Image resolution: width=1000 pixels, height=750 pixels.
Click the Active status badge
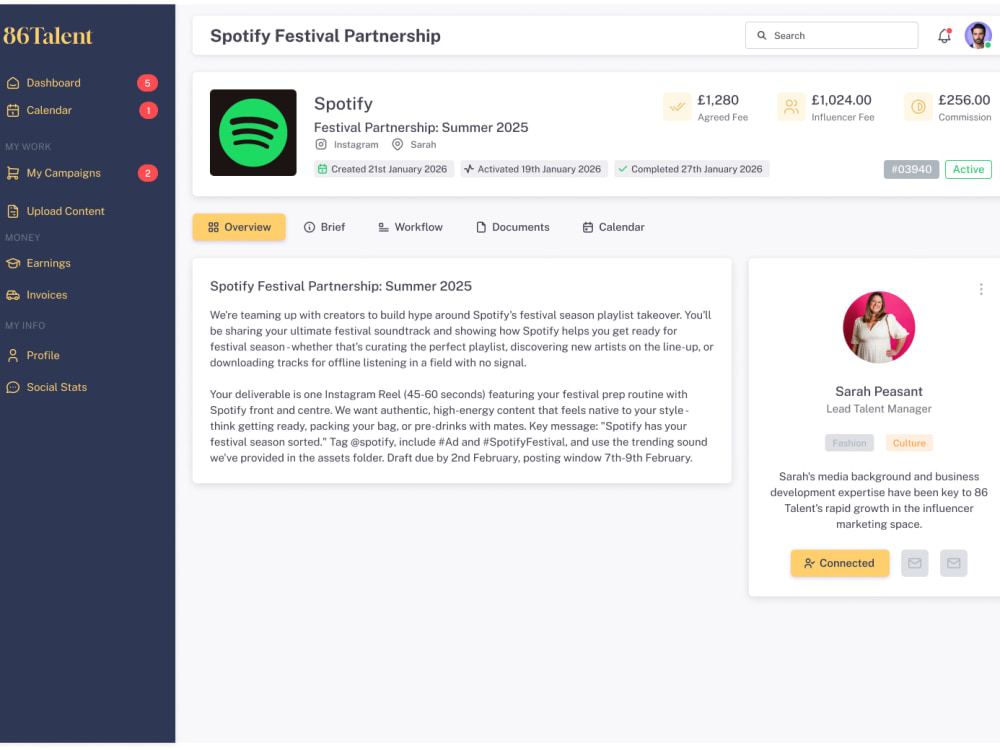968,170
